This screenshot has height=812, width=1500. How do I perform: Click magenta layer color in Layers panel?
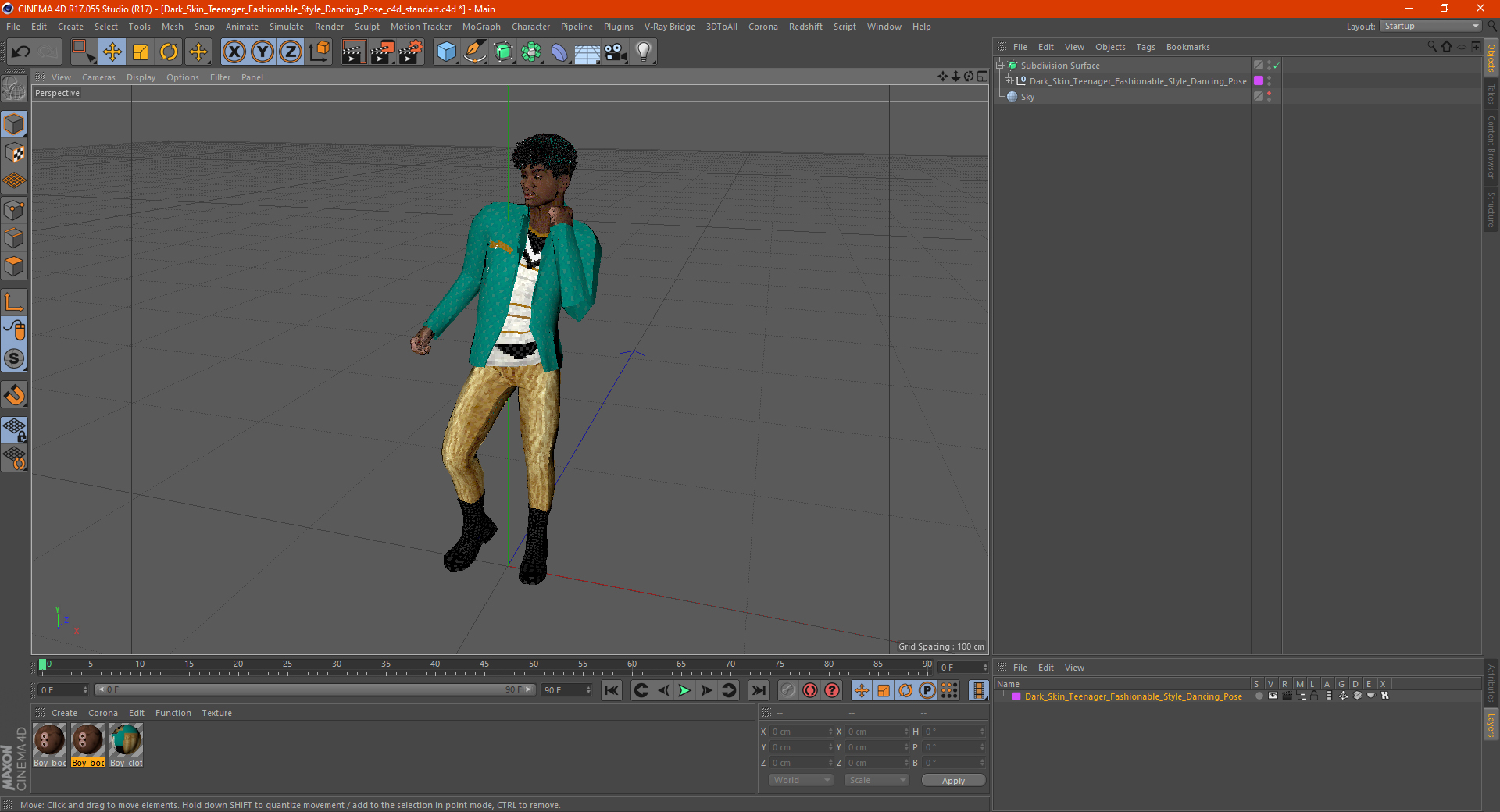[1016, 696]
